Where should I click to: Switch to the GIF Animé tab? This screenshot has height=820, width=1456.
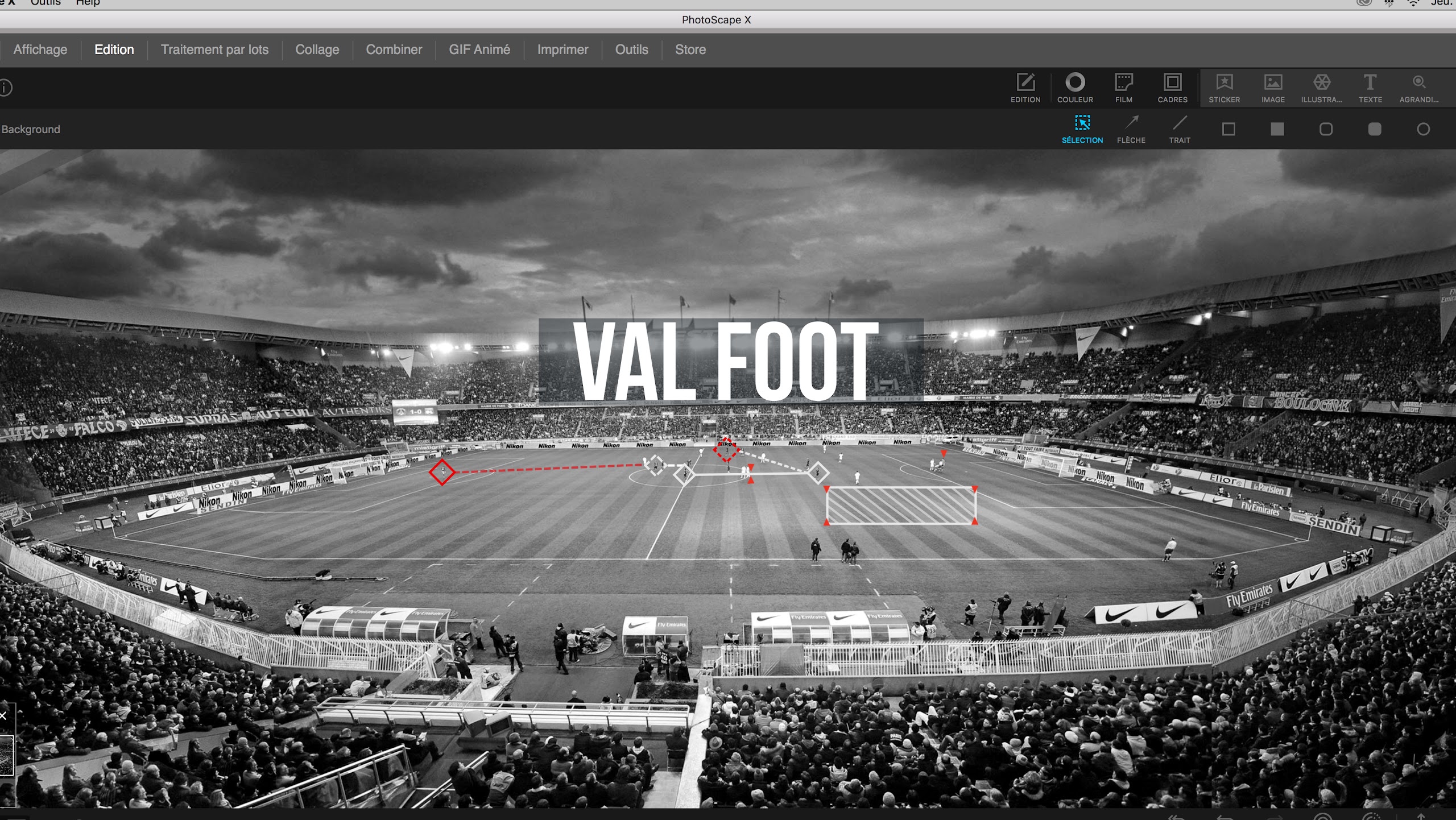(479, 49)
